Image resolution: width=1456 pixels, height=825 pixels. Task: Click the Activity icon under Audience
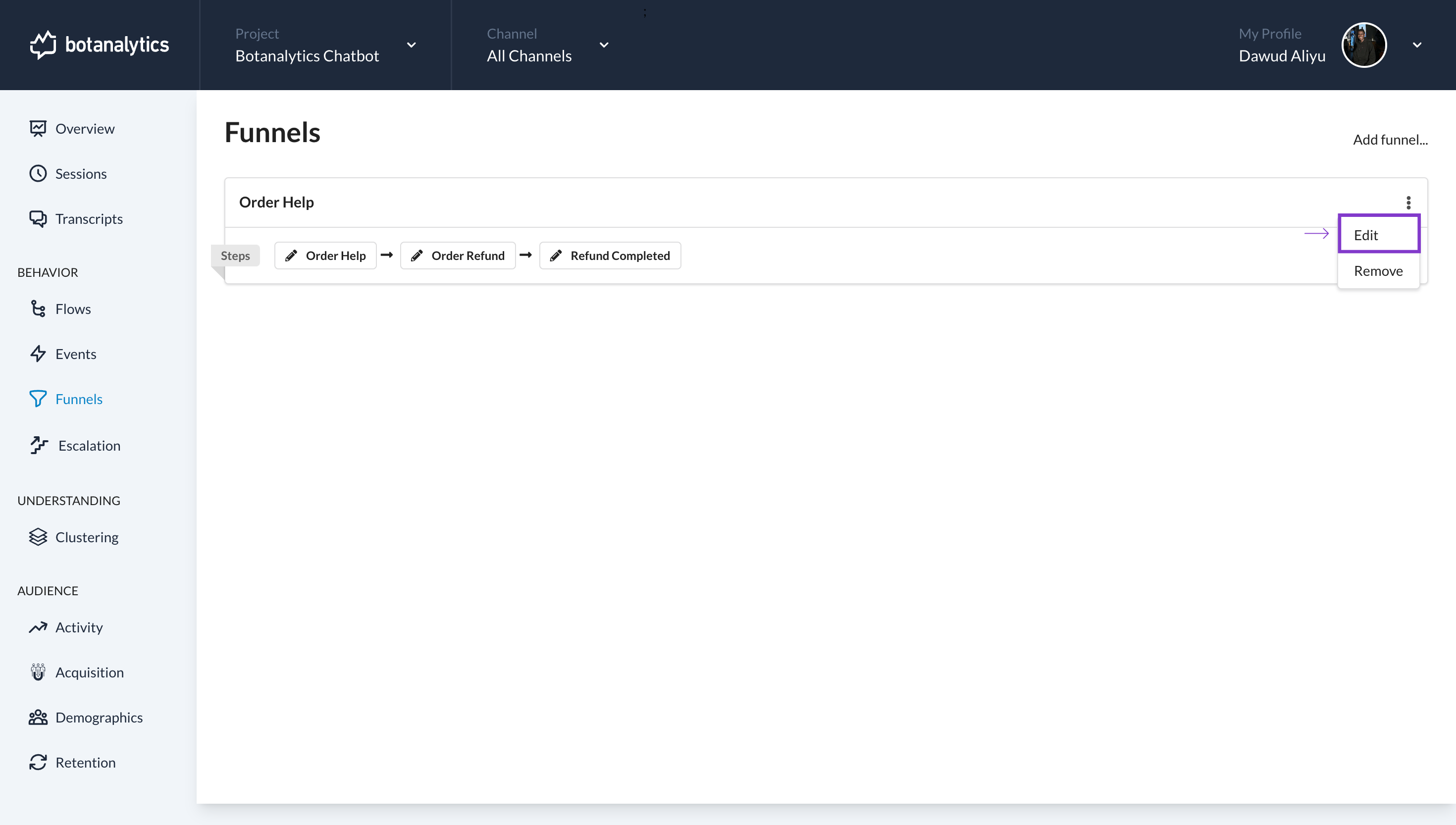click(38, 627)
